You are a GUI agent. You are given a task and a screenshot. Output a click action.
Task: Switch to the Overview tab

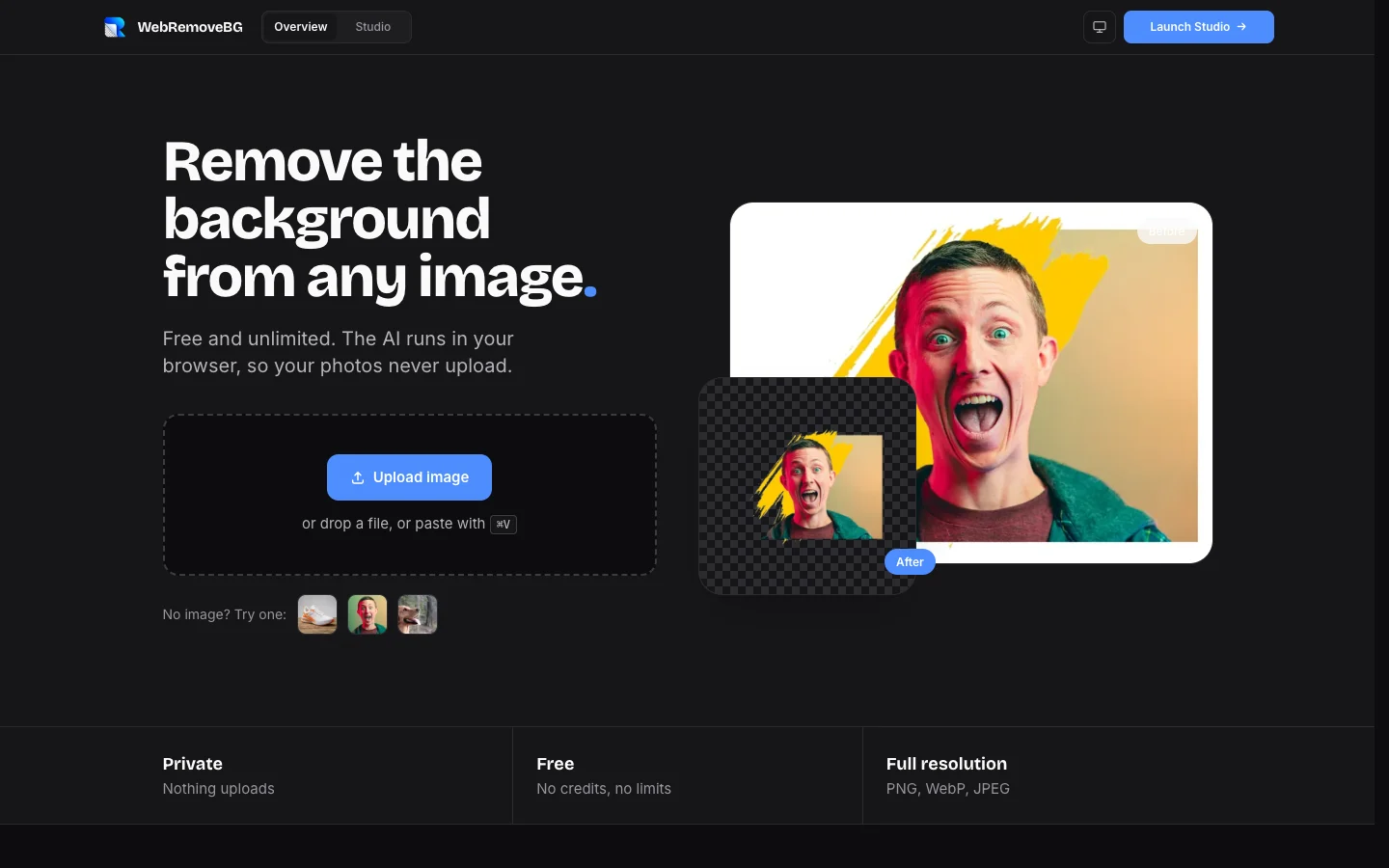click(300, 27)
